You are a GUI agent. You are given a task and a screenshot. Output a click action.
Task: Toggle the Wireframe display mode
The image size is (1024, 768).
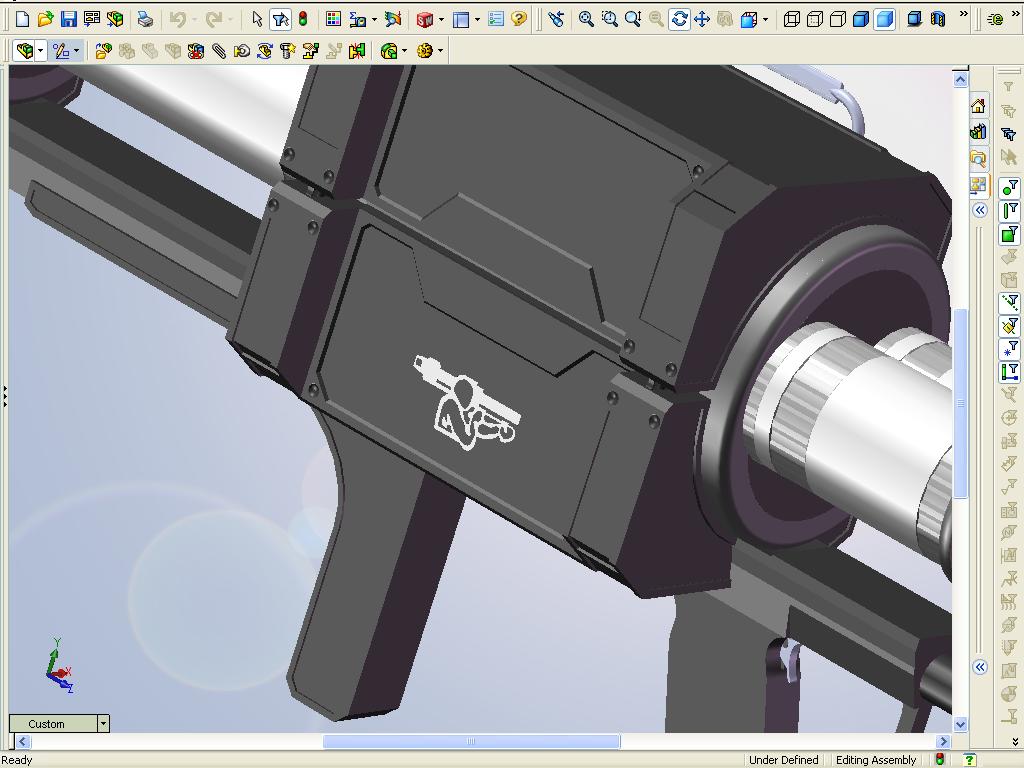791,19
